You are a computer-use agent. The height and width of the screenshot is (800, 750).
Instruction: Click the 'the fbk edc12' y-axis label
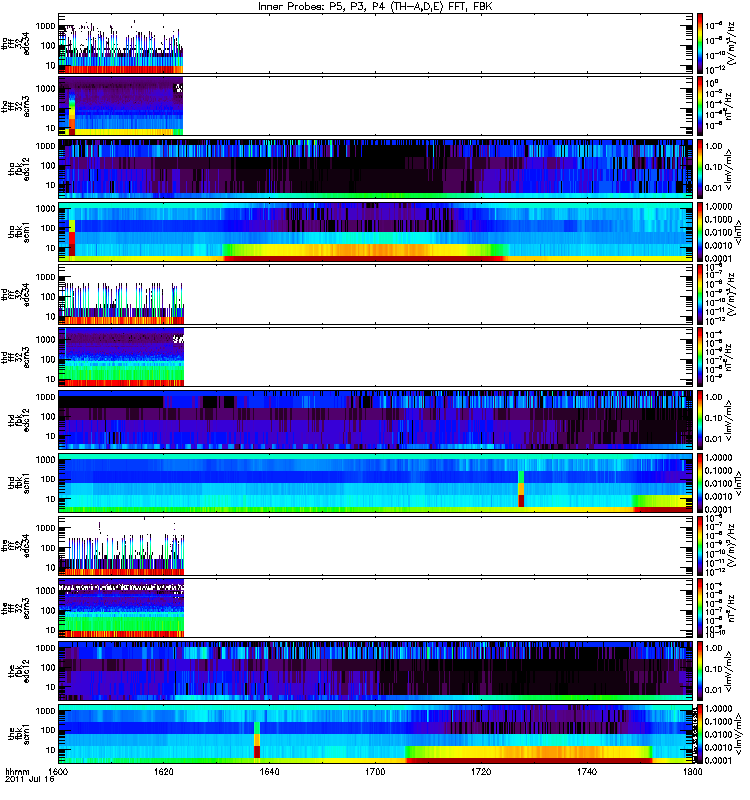tap(19, 671)
